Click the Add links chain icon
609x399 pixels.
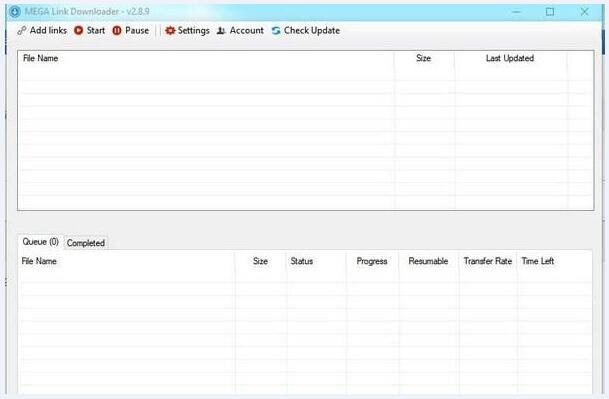click(22, 30)
